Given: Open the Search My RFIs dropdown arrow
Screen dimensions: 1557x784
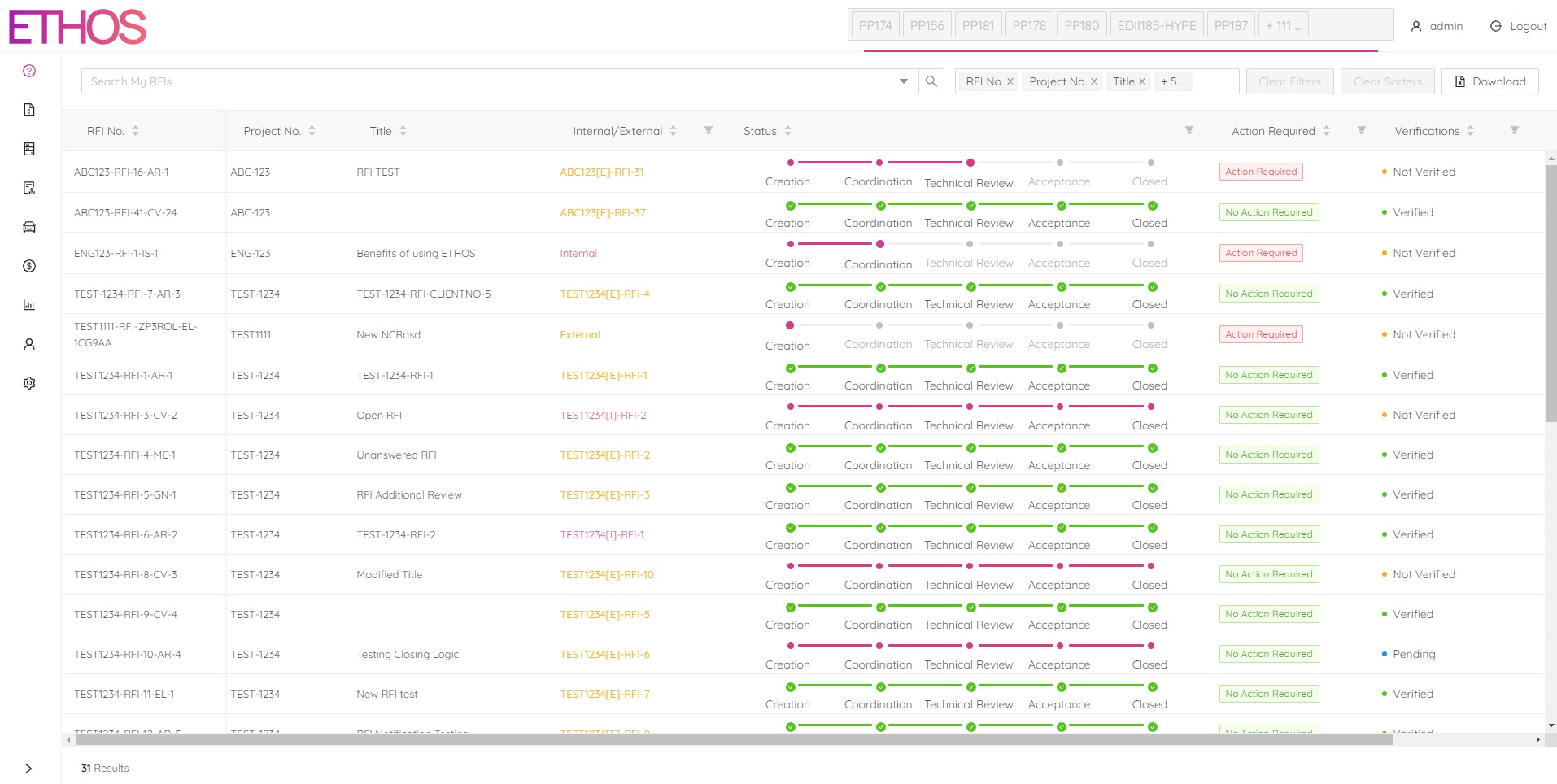Looking at the screenshot, I should pyautogui.click(x=903, y=81).
